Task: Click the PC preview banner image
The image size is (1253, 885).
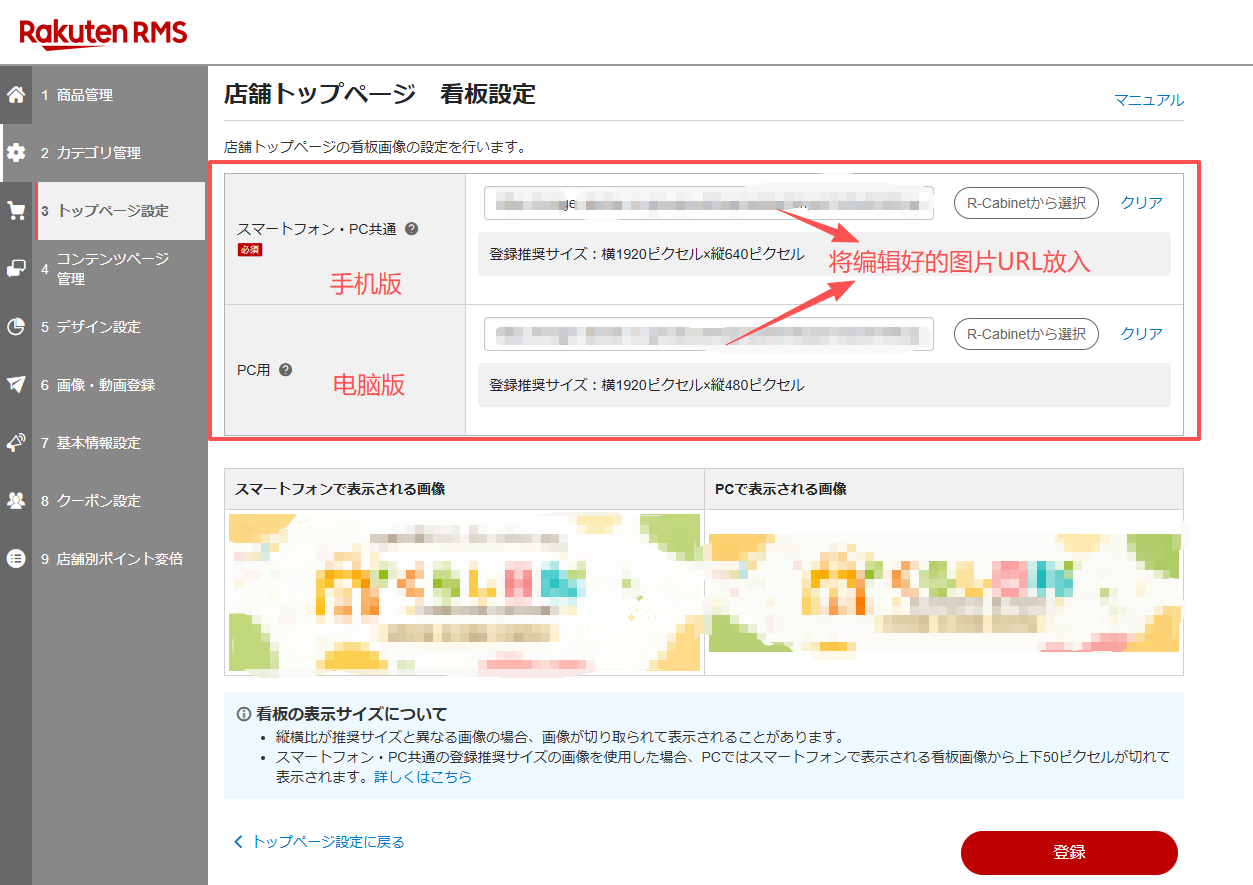Action: tap(944, 592)
